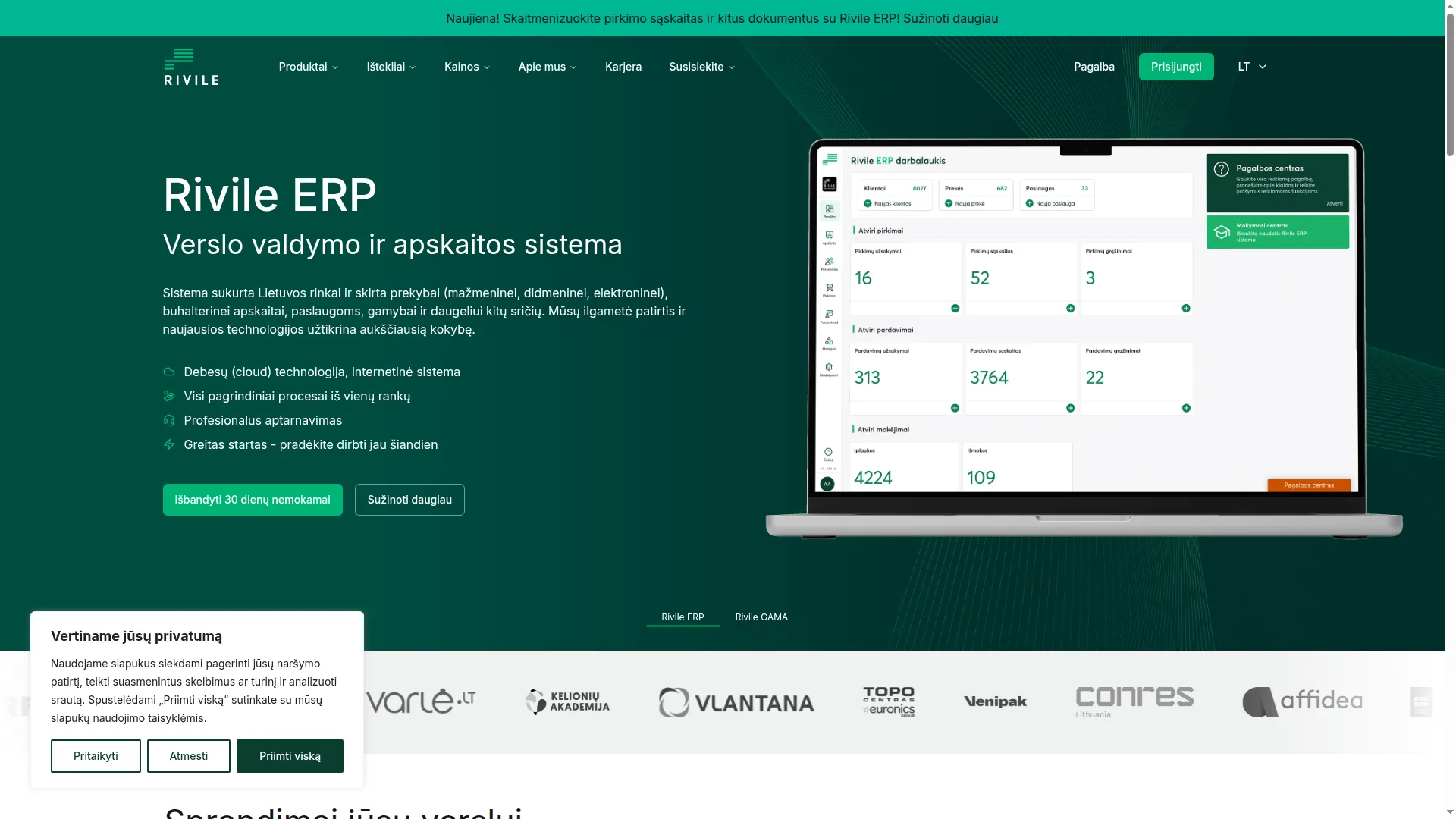Click the Vlantana logo

pyautogui.click(x=736, y=702)
